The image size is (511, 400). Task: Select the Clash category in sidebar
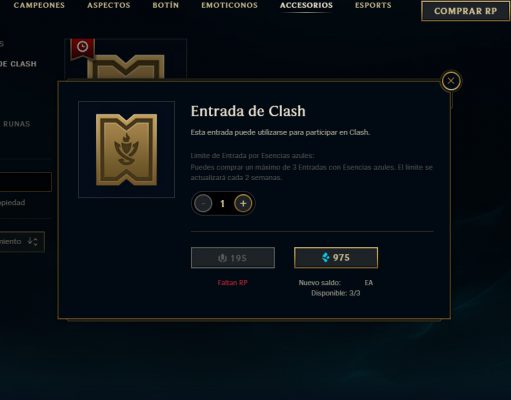18,64
